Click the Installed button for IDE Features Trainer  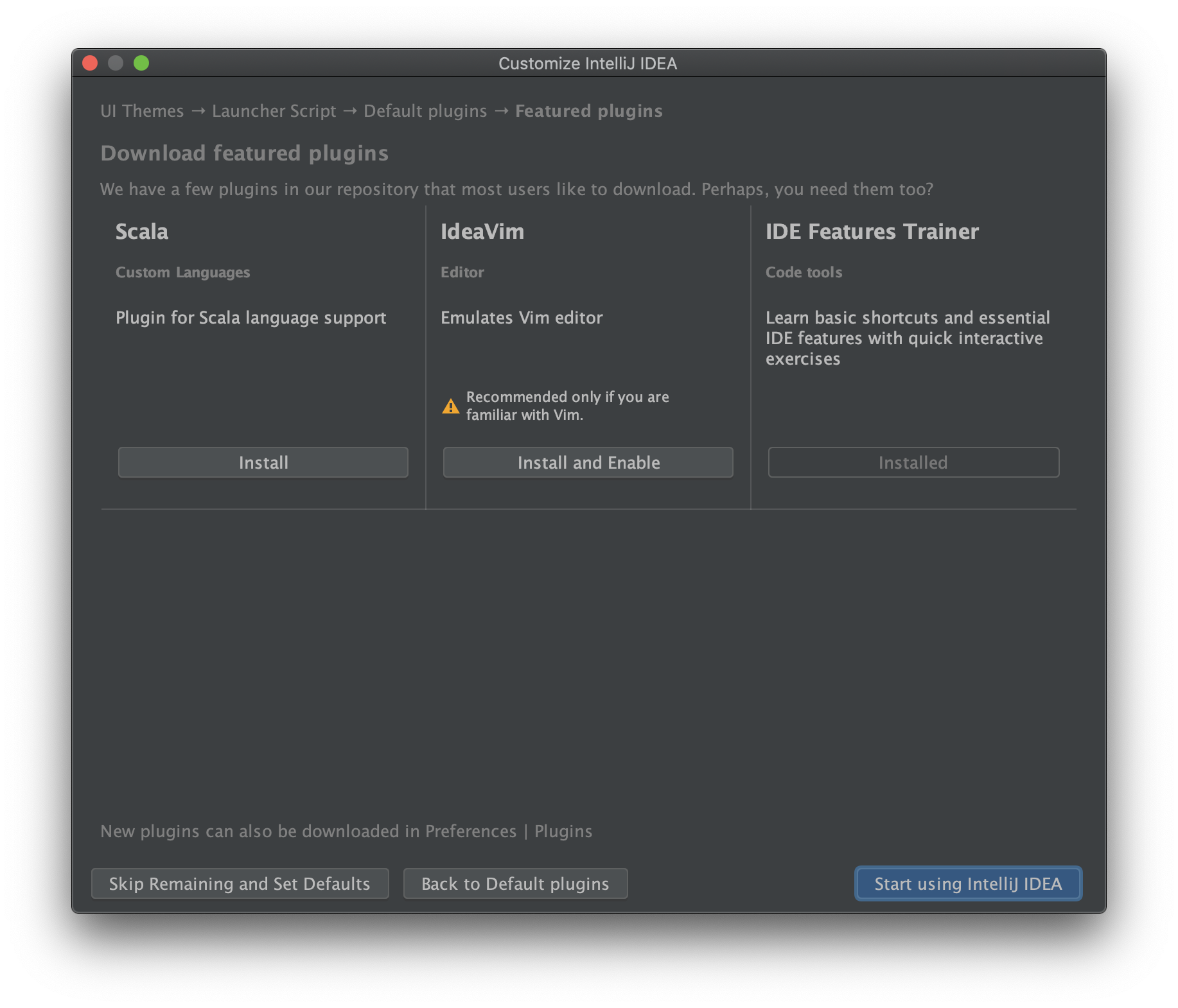913,462
